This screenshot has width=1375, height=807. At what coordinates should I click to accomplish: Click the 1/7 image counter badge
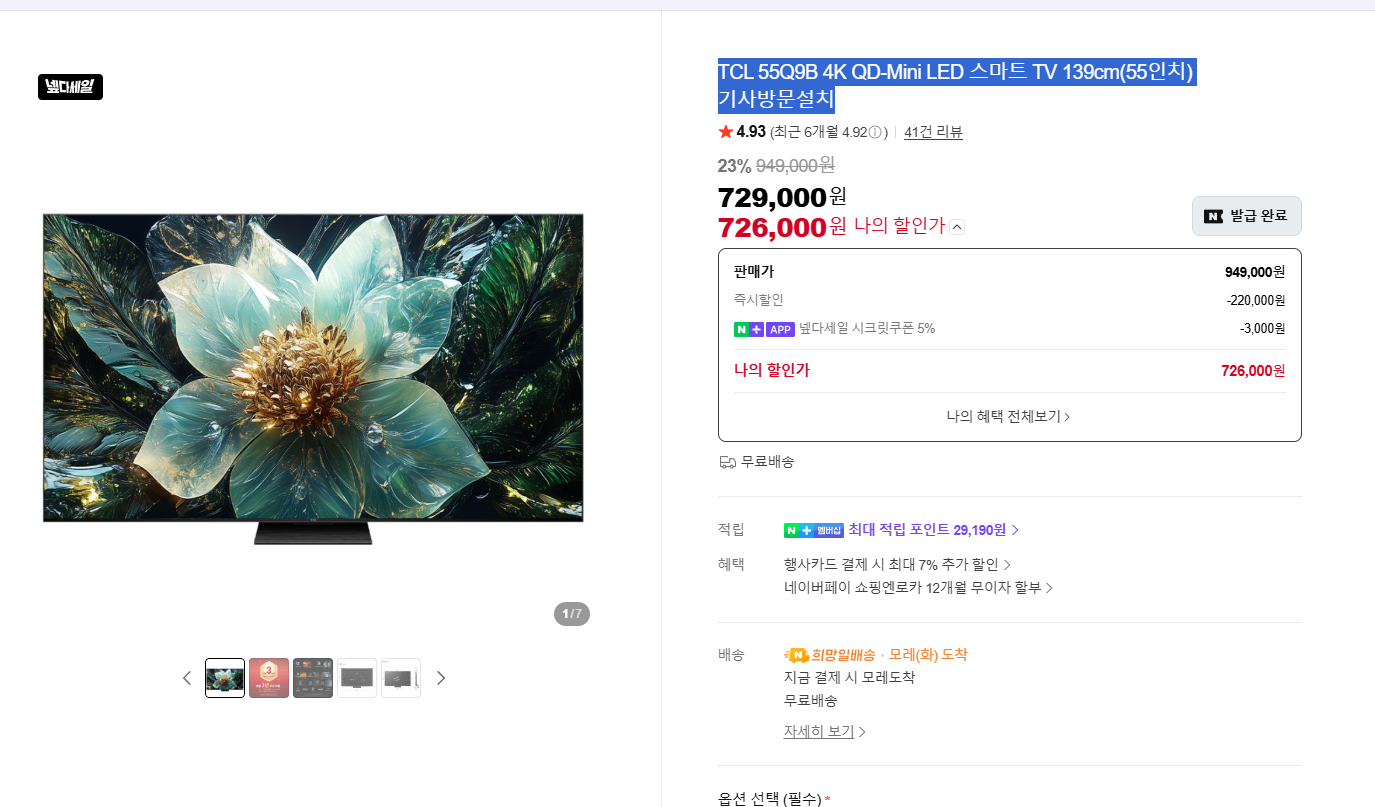point(572,614)
